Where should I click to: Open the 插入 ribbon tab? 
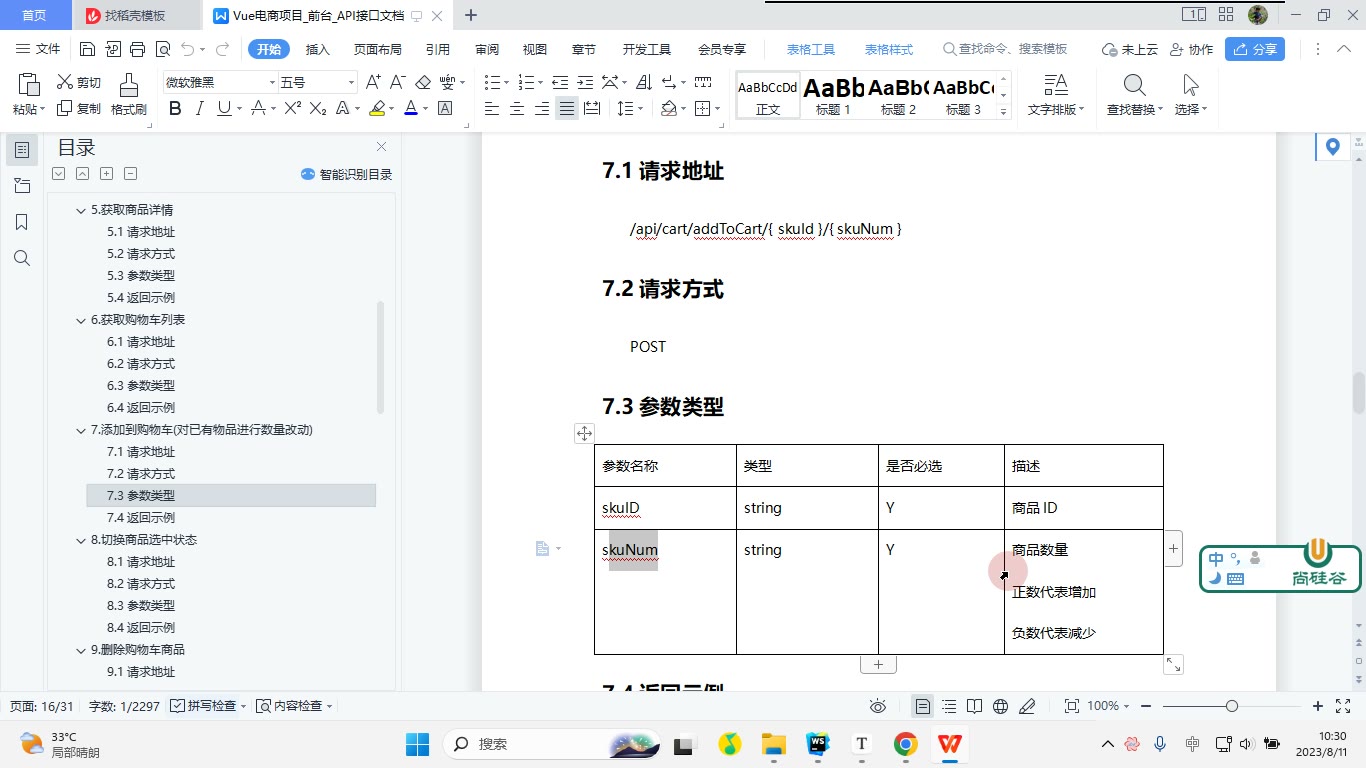click(x=317, y=49)
